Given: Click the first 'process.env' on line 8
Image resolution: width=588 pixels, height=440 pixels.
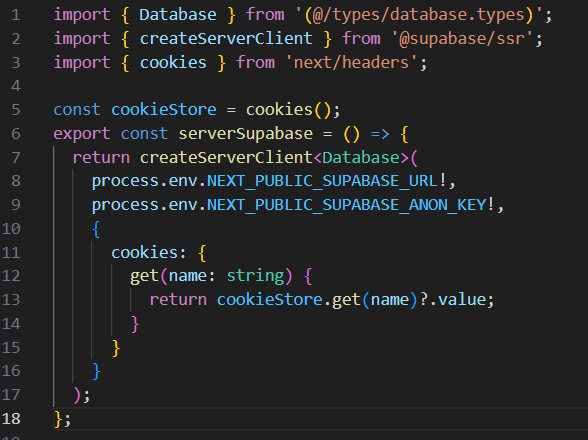Looking at the screenshot, I should [x=144, y=182].
